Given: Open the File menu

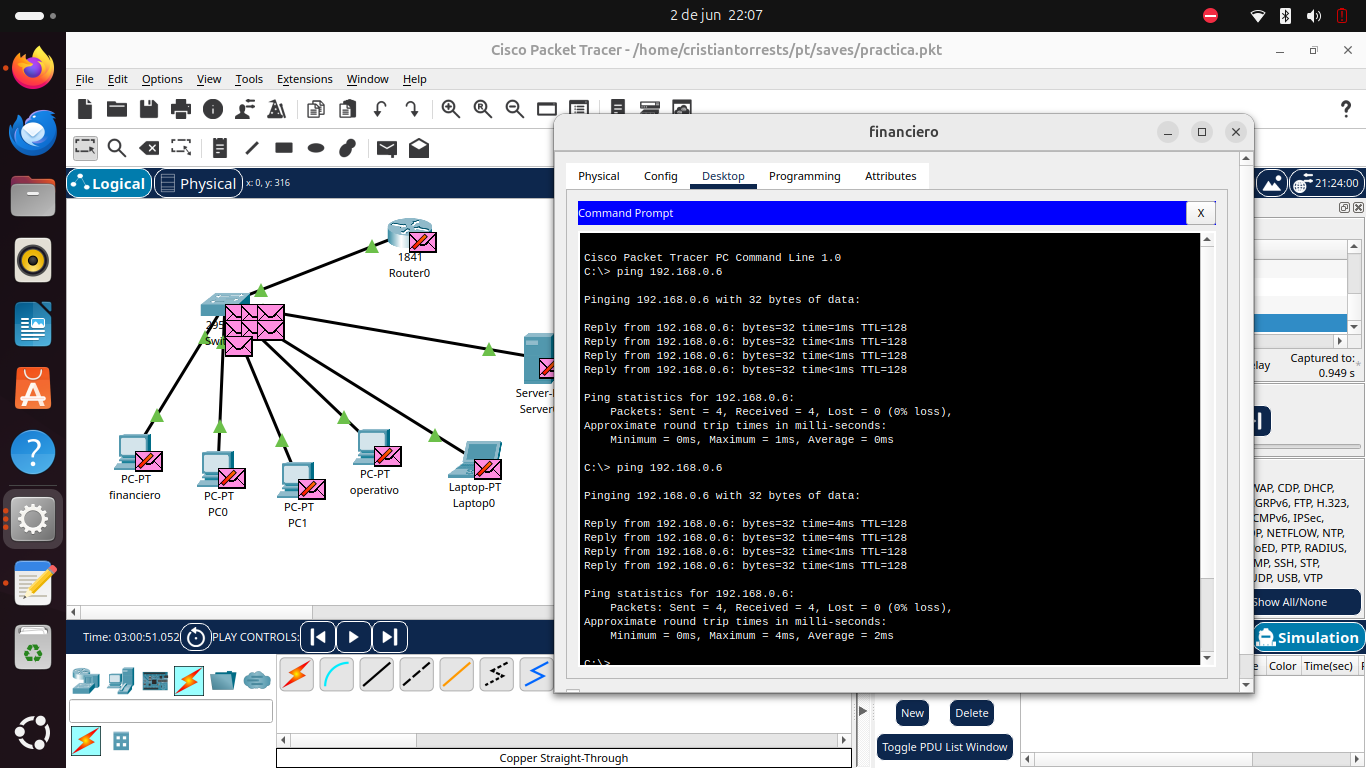Looking at the screenshot, I should (85, 79).
